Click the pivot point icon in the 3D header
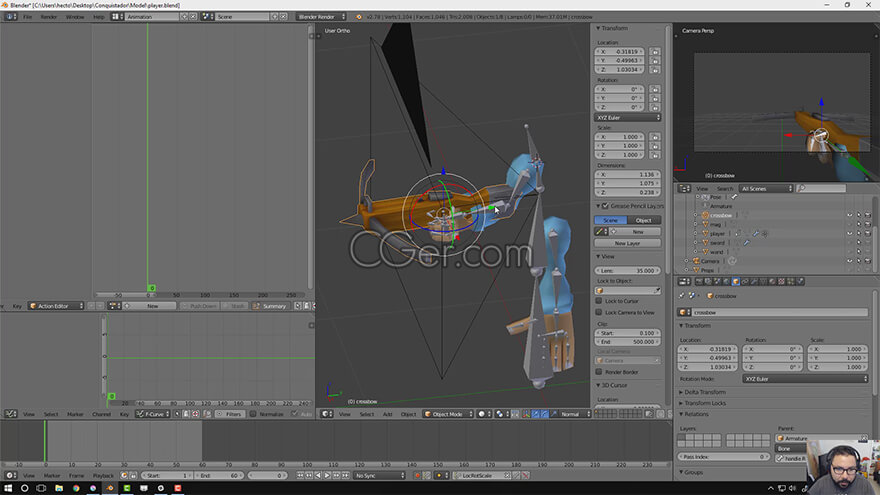Viewport: 880px width, 495px height. pyautogui.click(x=501, y=414)
